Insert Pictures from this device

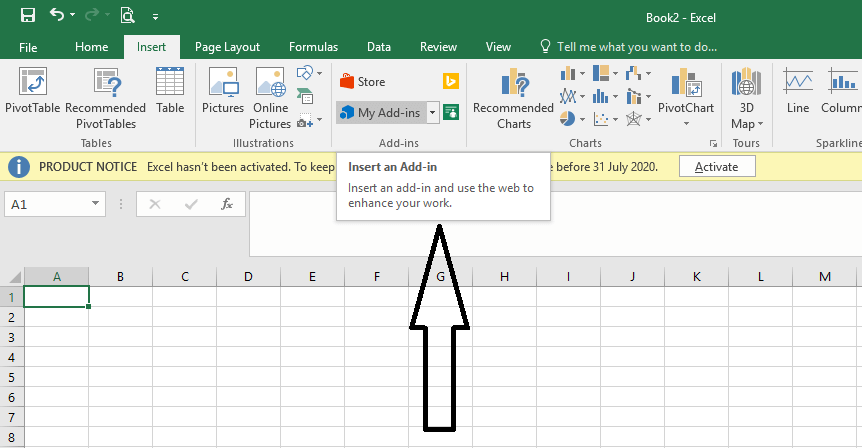click(223, 91)
